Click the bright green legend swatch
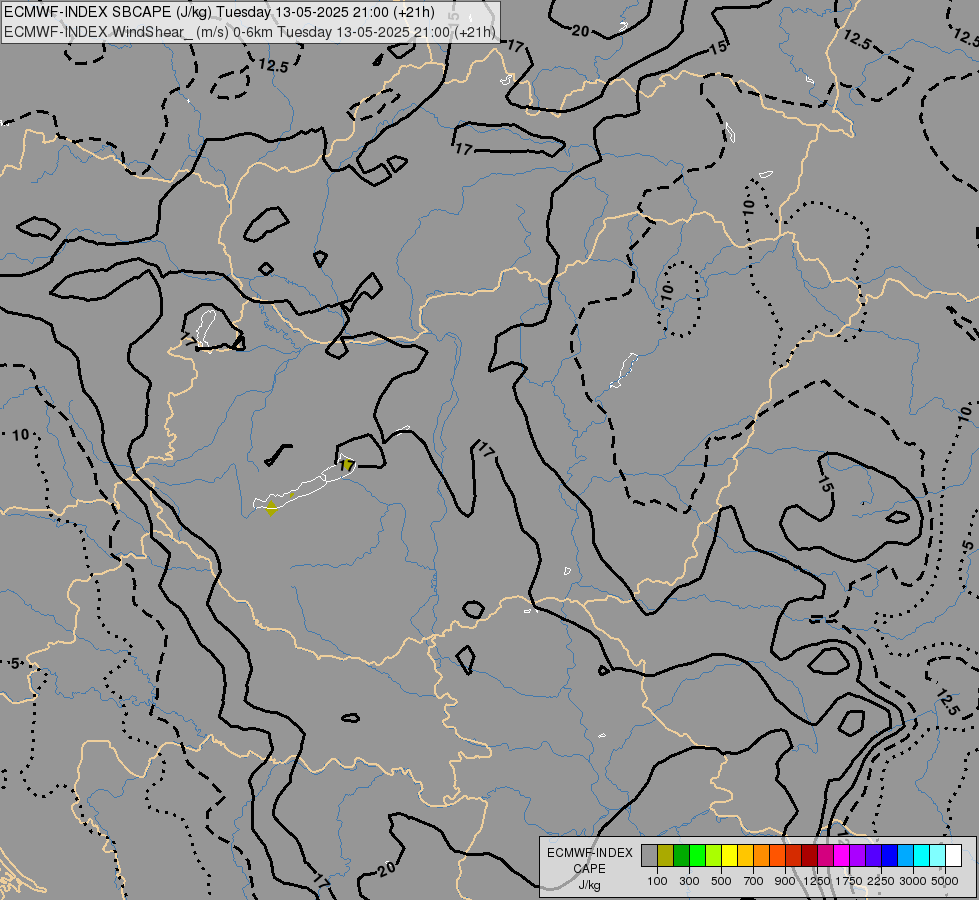Image resolution: width=979 pixels, height=900 pixels. [697, 855]
